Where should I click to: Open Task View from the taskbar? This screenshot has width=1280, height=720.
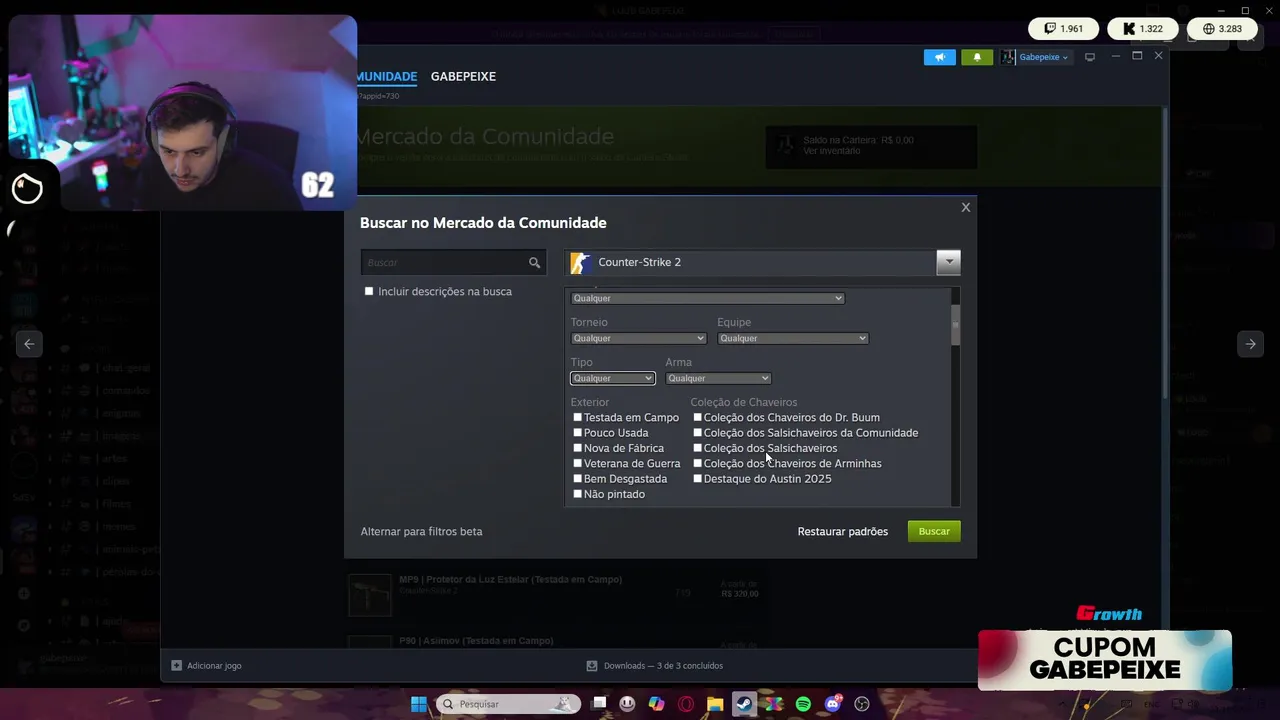599,704
